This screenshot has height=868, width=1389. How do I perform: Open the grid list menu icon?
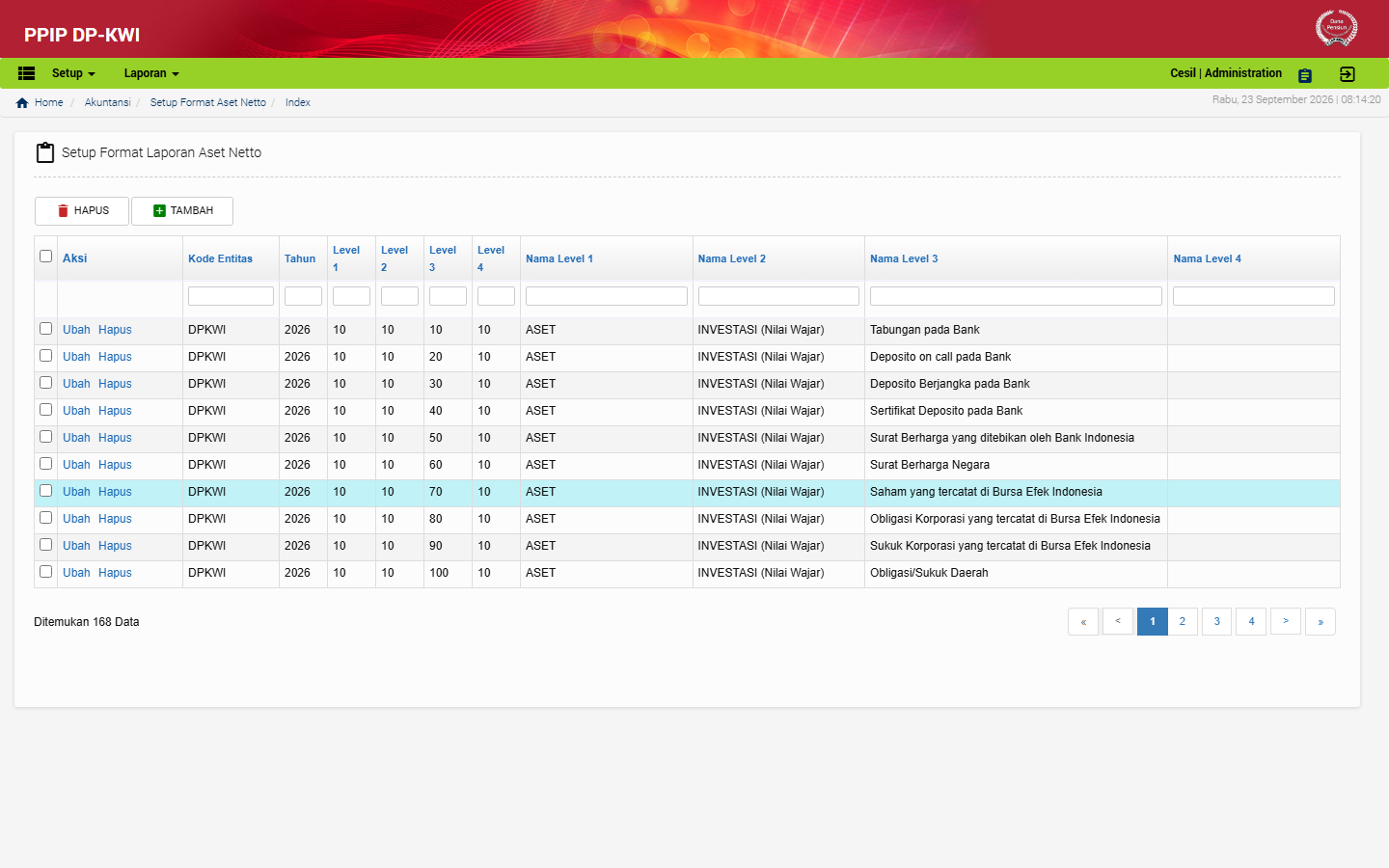(x=27, y=73)
